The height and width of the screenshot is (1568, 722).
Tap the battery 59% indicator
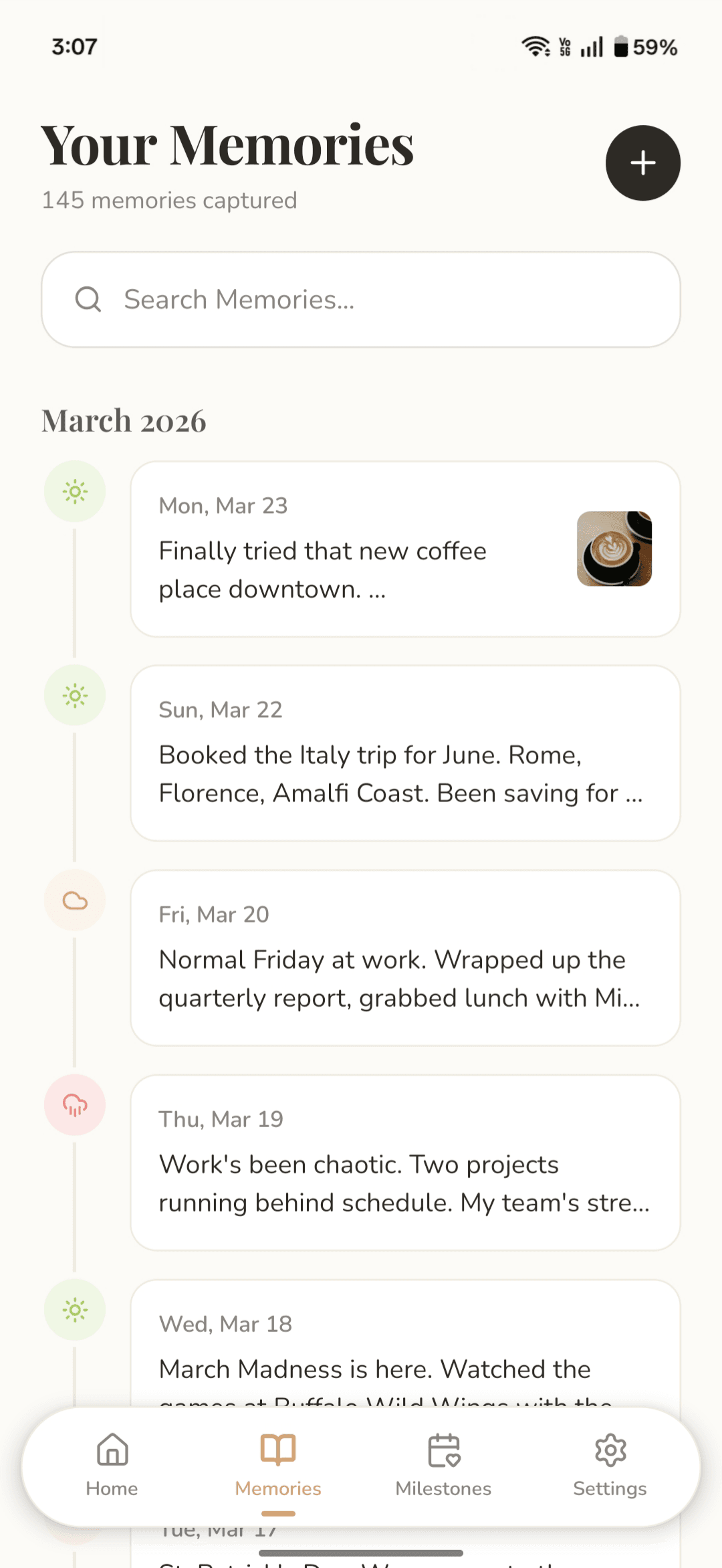pyautogui.click(x=646, y=47)
